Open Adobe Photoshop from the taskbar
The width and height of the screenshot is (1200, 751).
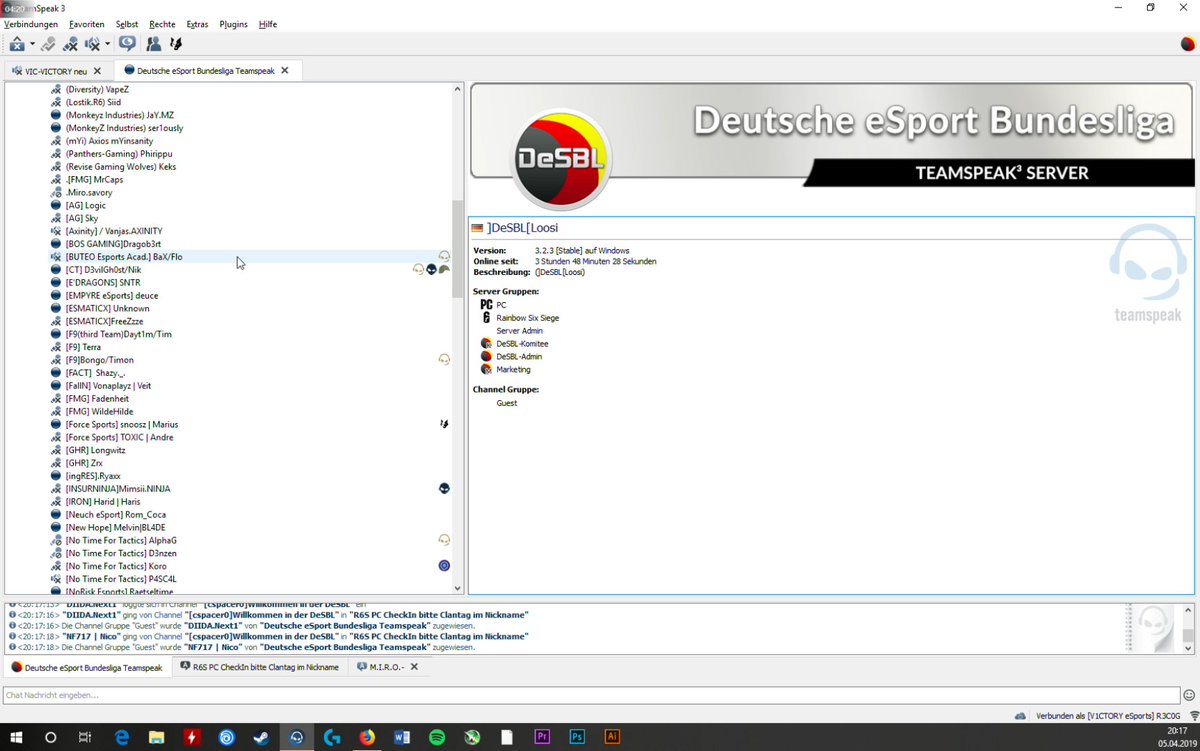tap(577, 737)
